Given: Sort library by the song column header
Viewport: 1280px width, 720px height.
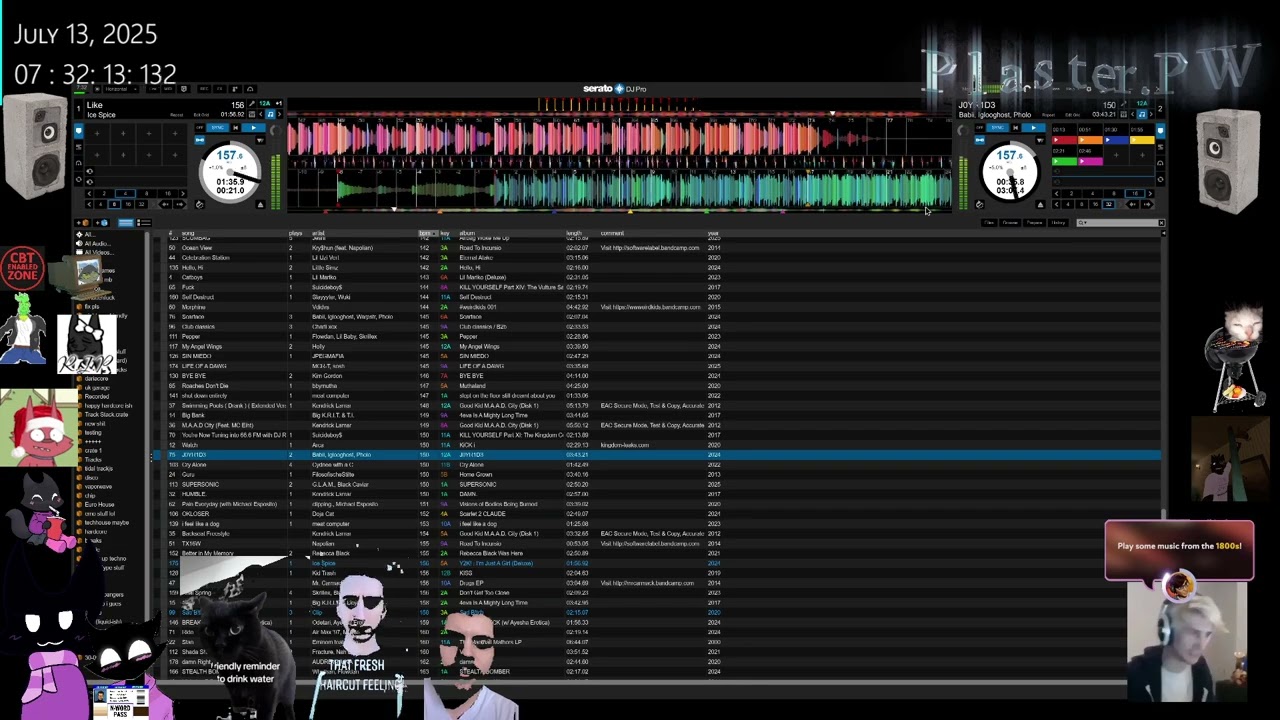Looking at the screenshot, I should pyautogui.click(x=188, y=233).
